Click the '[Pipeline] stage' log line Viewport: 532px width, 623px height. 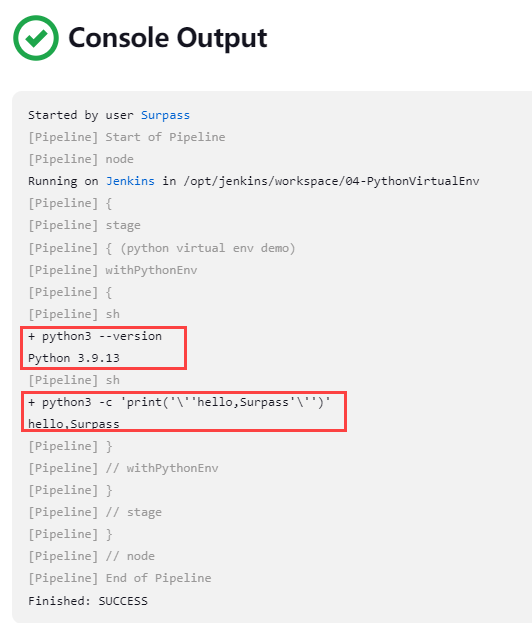[x=84, y=225]
